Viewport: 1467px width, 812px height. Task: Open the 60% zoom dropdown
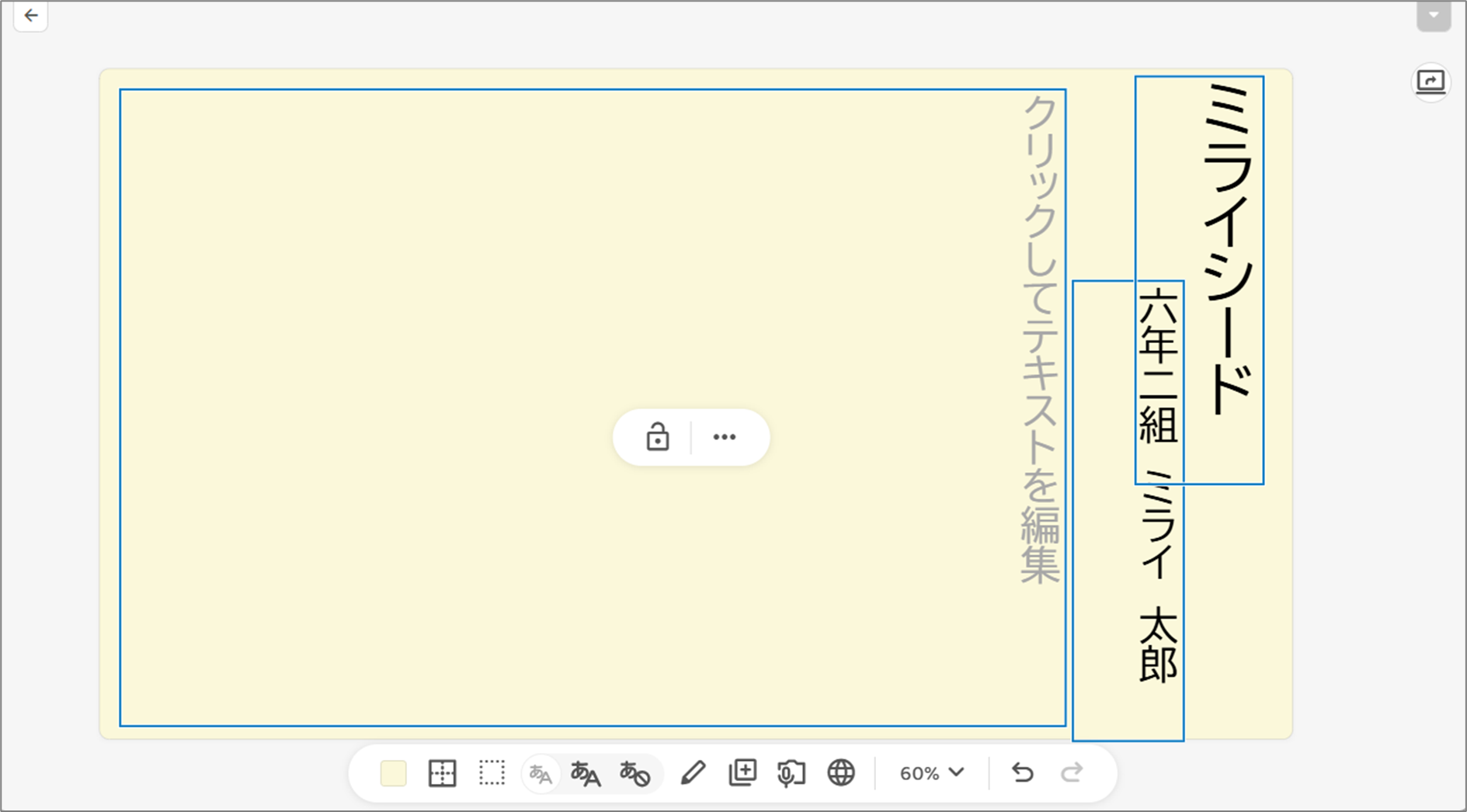pos(931,773)
